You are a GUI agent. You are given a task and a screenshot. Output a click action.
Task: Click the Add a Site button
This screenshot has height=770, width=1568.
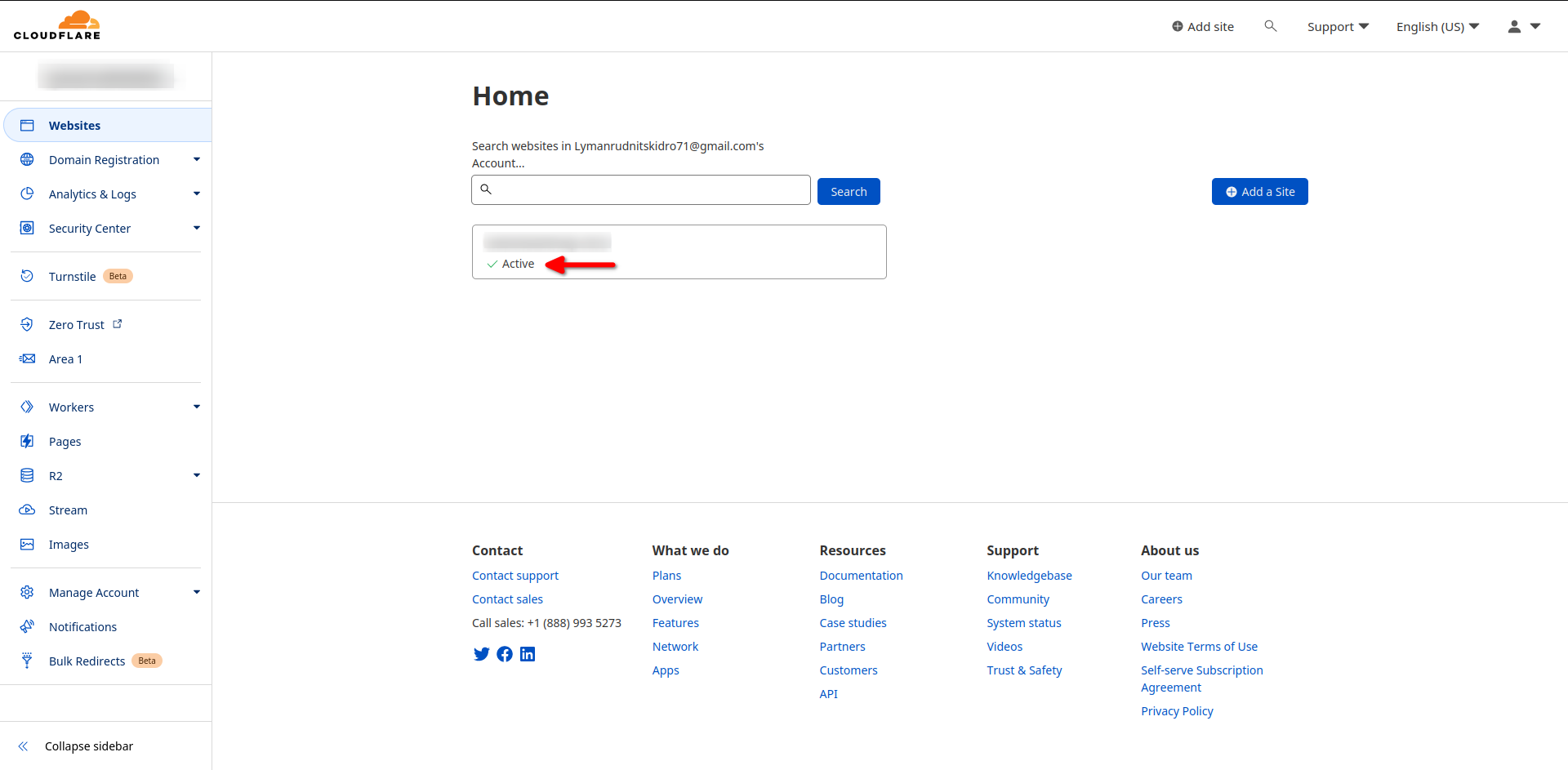click(x=1259, y=191)
